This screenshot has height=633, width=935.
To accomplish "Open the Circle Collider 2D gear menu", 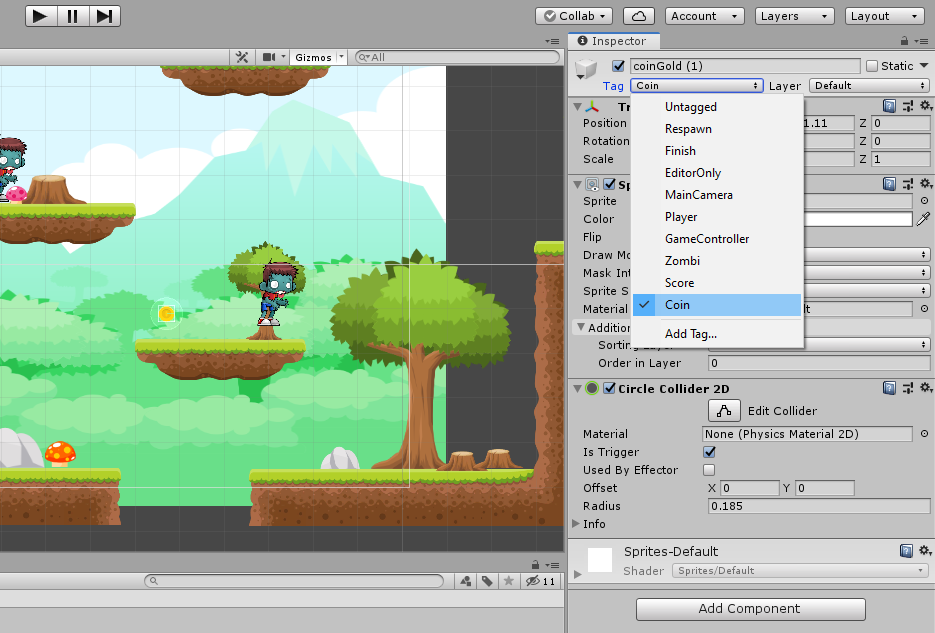I will click(925, 388).
